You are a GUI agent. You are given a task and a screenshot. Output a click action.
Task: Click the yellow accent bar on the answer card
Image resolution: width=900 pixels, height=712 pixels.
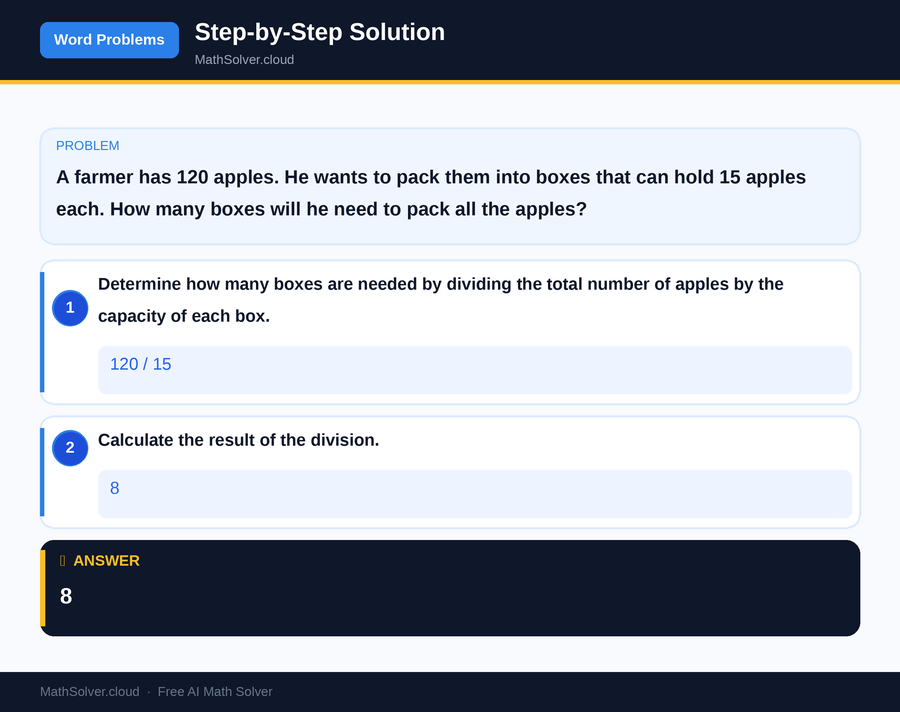43,587
